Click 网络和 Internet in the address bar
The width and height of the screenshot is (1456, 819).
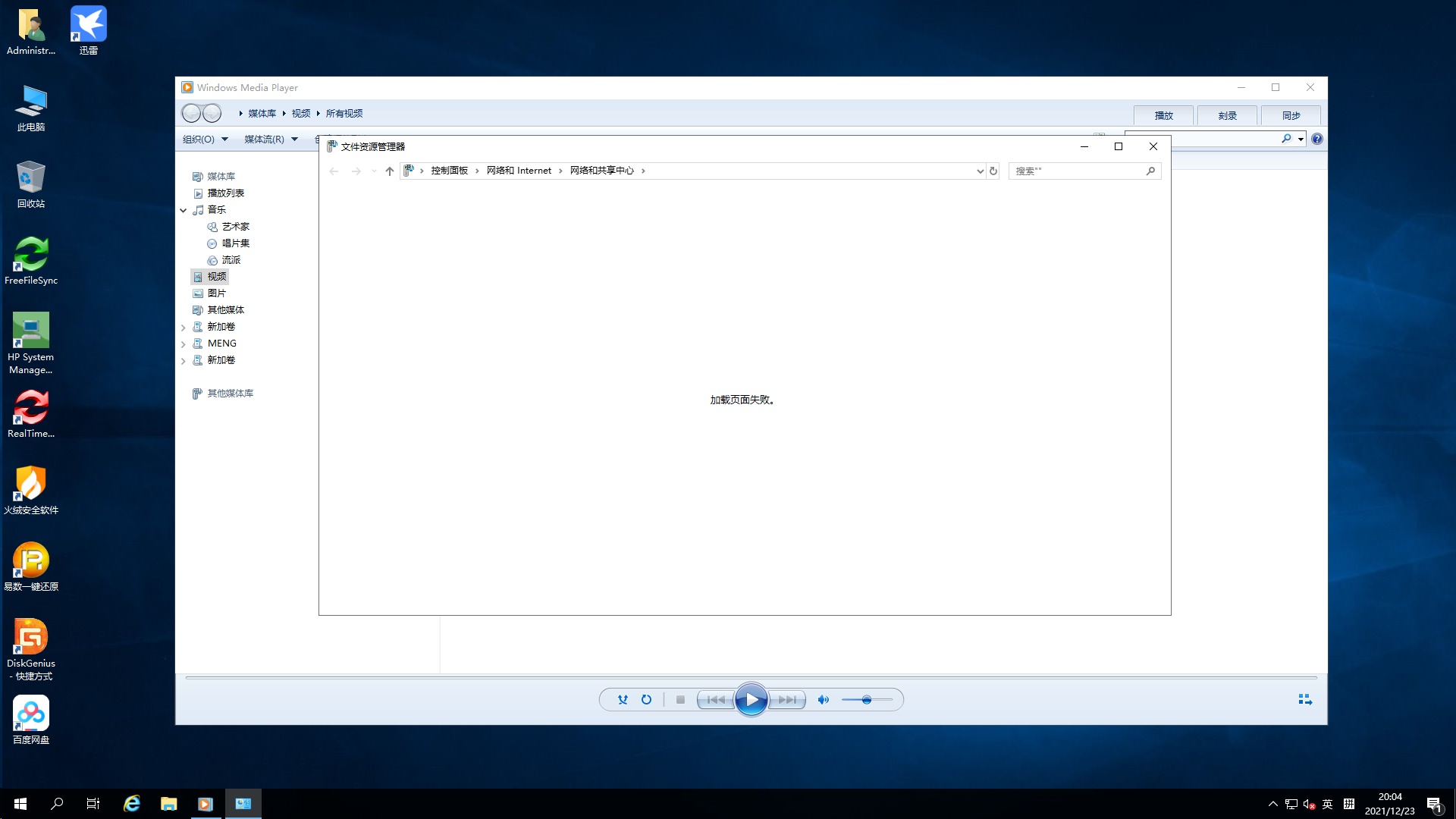[x=519, y=171]
